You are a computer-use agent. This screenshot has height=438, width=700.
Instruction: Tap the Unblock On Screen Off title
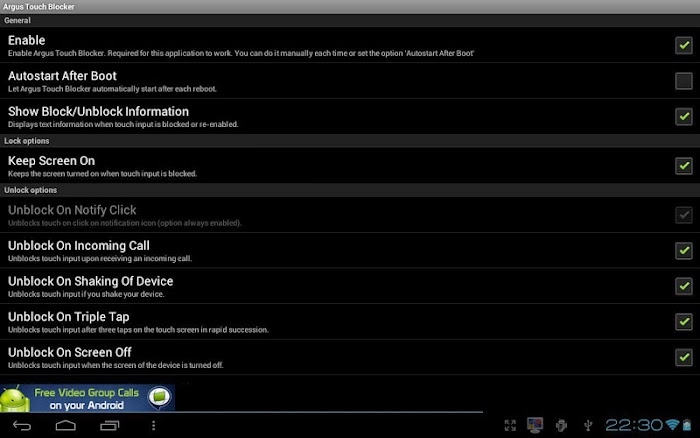[x=70, y=353]
